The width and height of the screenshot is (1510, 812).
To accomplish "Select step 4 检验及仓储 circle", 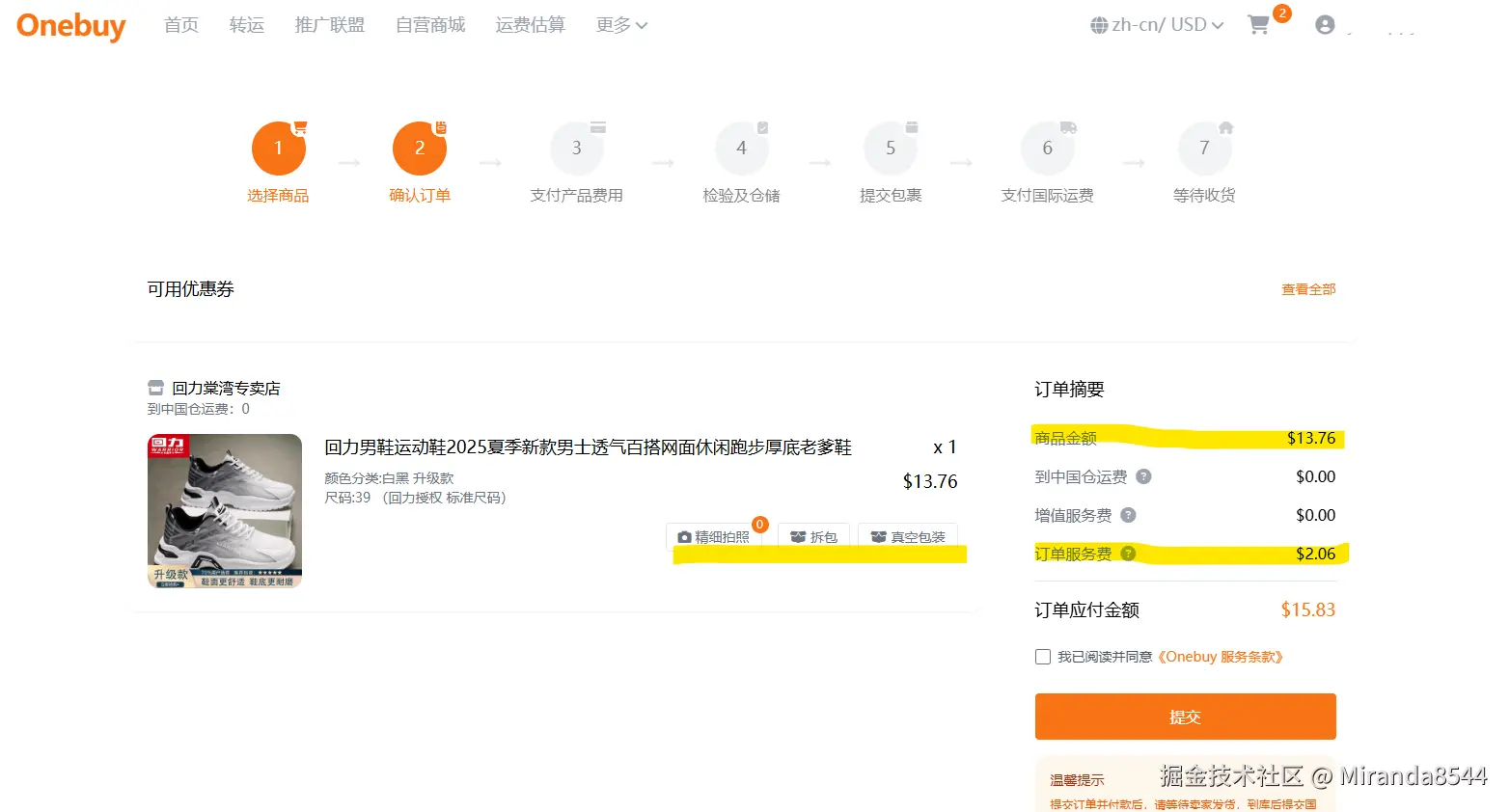I will [741, 148].
